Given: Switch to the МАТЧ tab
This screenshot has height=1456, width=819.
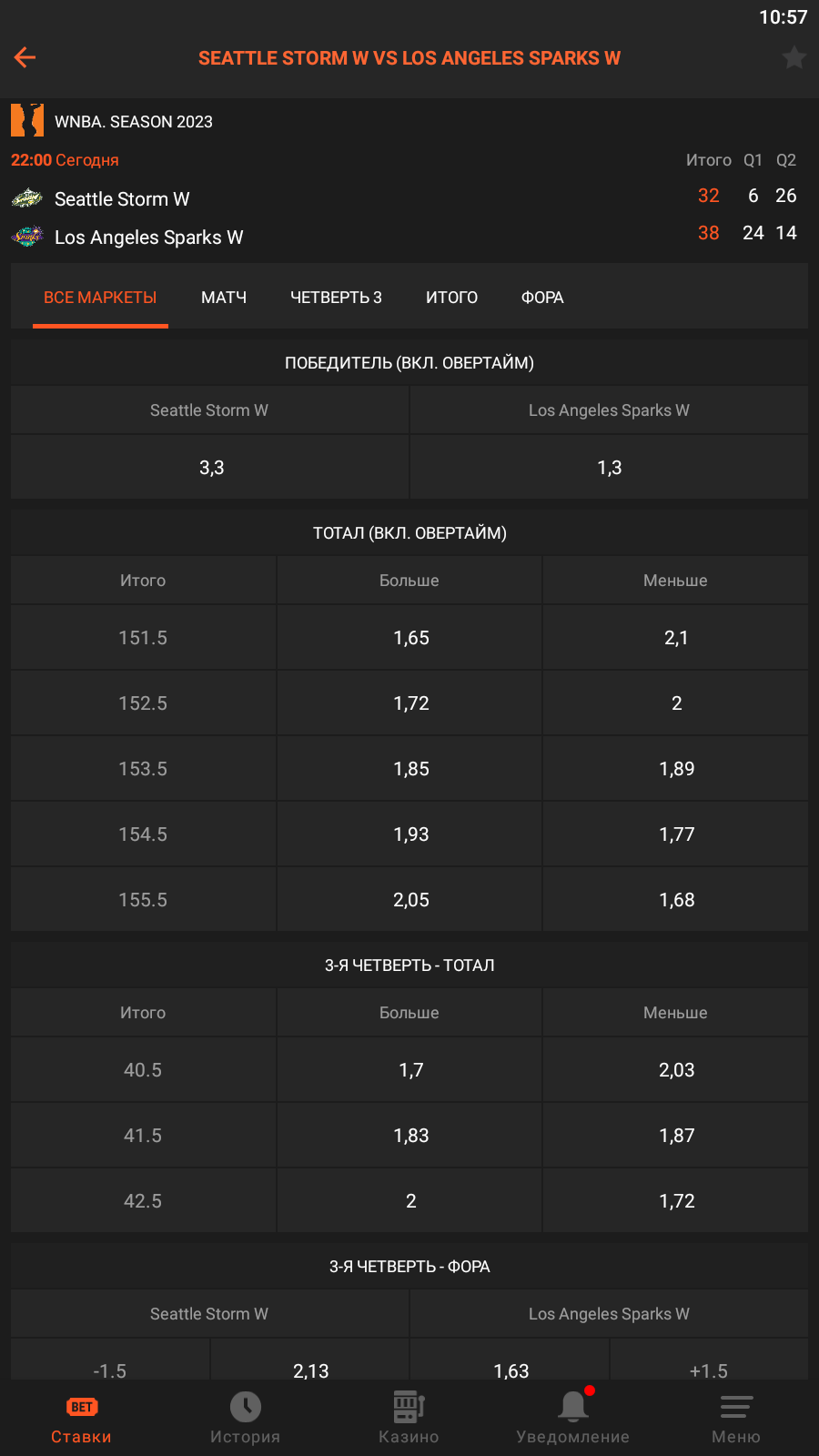Looking at the screenshot, I should (224, 298).
